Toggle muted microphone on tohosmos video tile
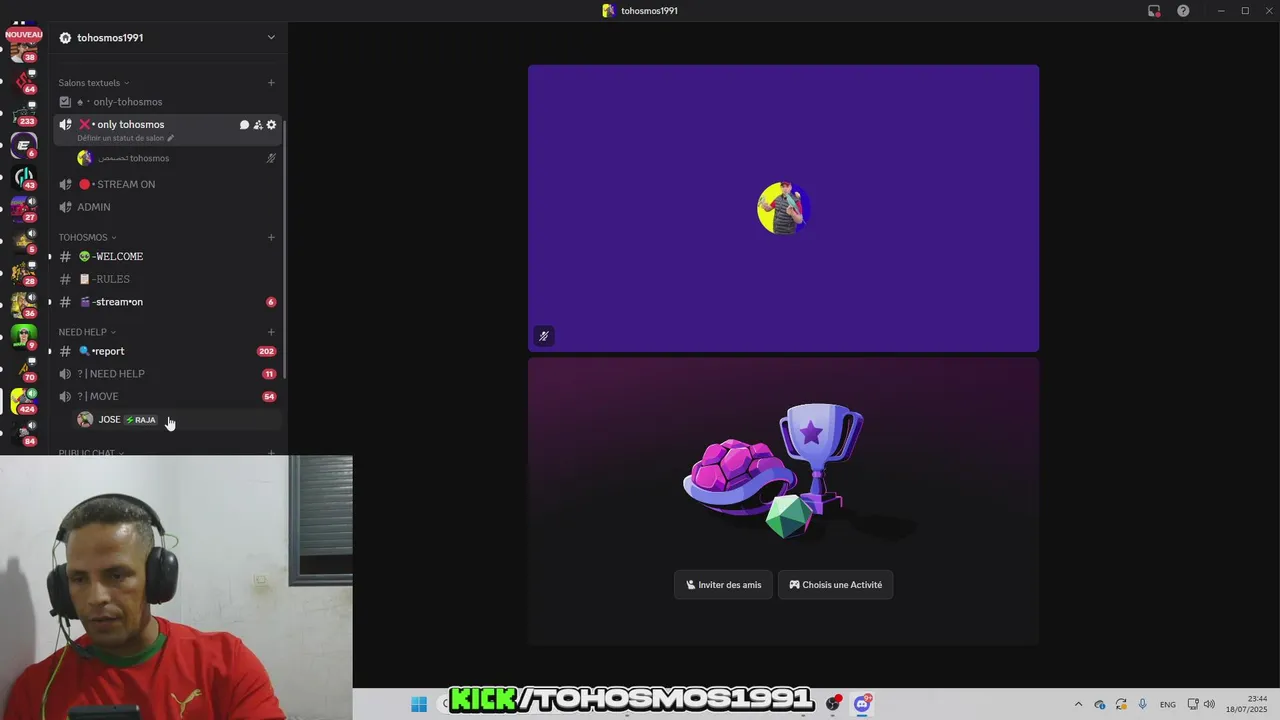 point(544,336)
